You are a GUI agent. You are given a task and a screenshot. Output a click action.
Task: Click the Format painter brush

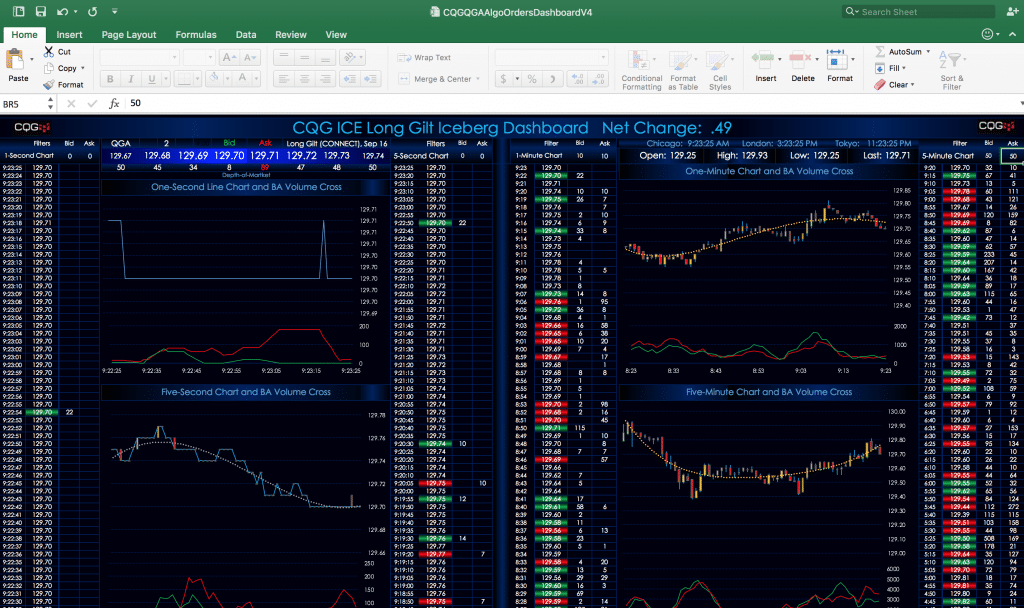tap(49, 85)
